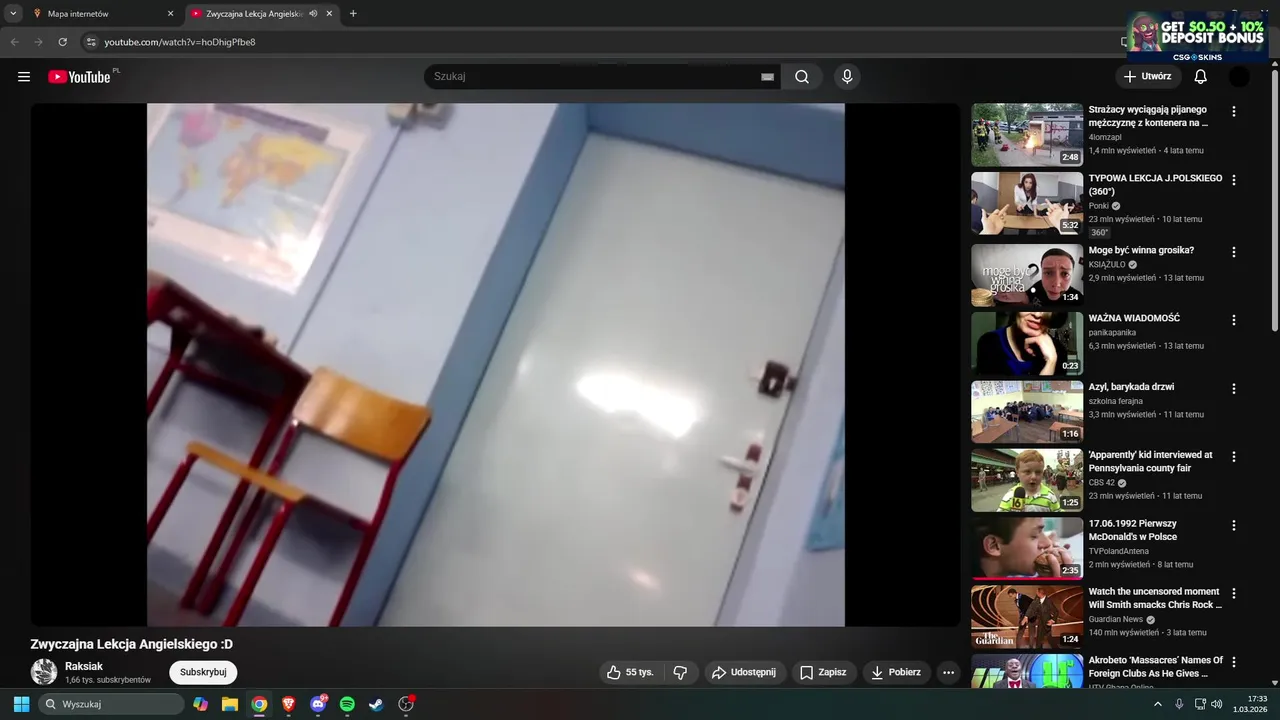The width and height of the screenshot is (1280, 720).
Task: Click the search magnifier button
Action: point(802,77)
